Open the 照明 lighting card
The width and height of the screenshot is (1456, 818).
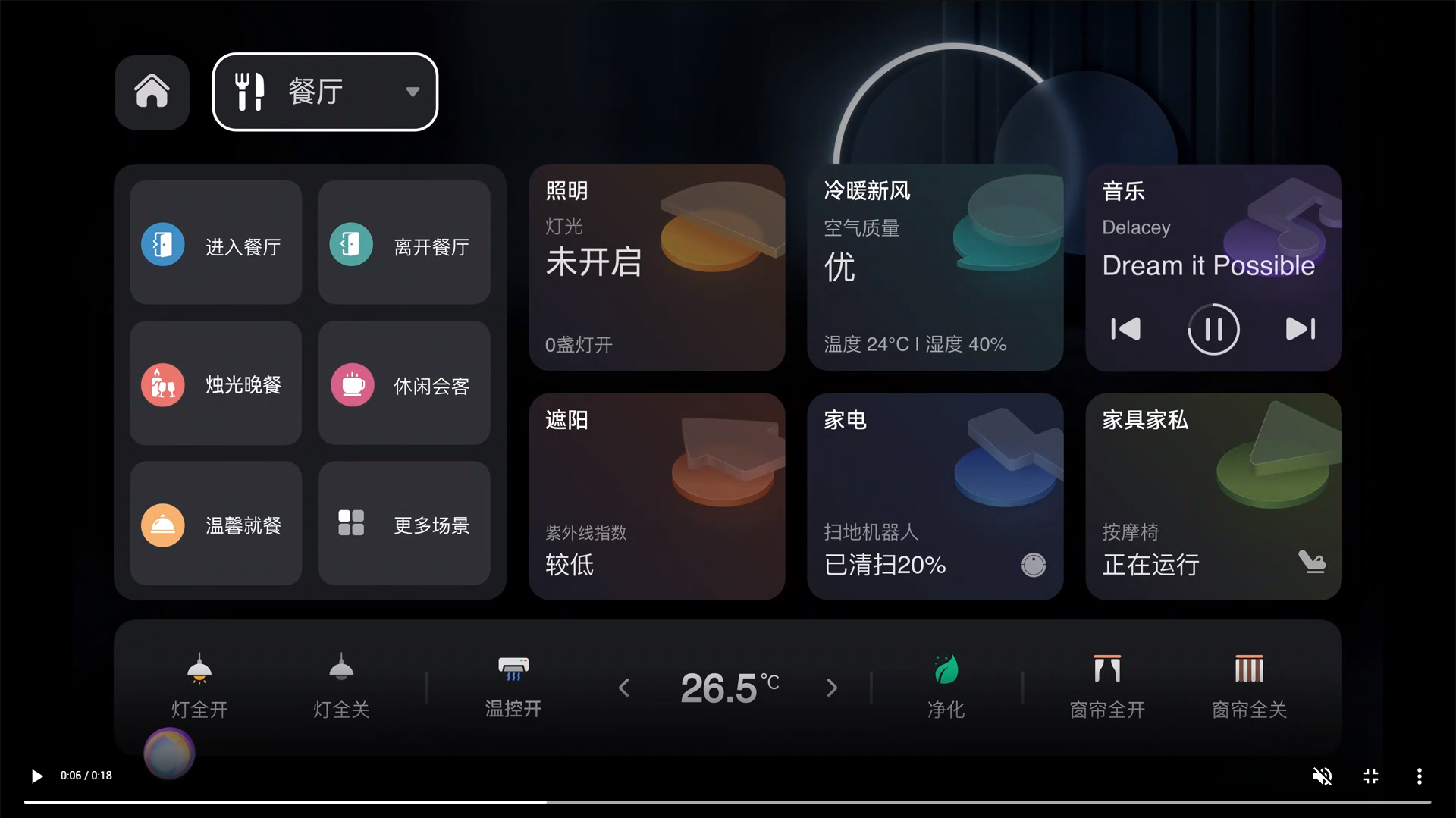click(x=657, y=268)
